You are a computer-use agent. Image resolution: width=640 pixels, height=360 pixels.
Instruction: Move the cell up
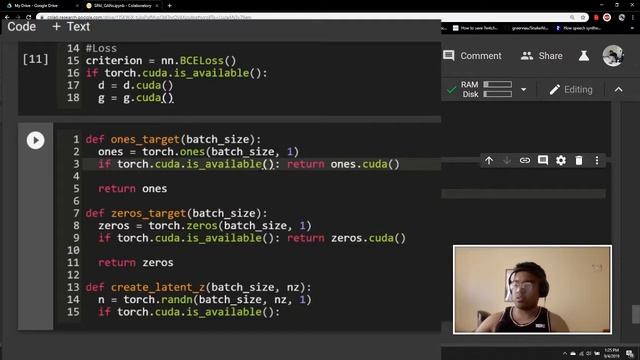click(489, 160)
